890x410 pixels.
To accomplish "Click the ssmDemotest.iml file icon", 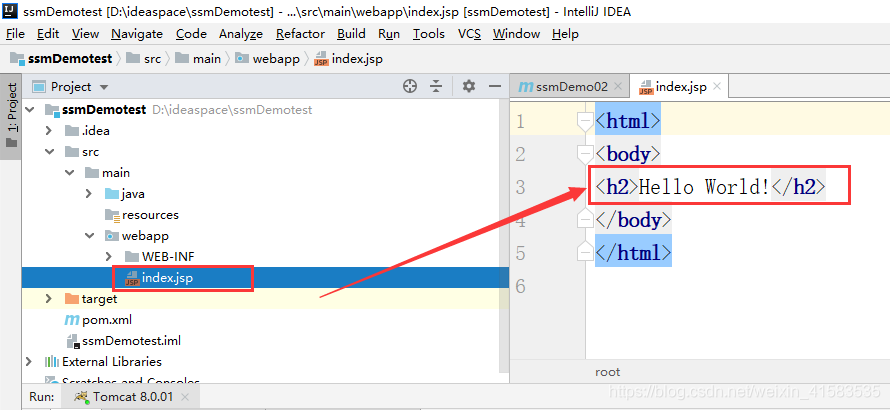I will (x=73, y=341).
